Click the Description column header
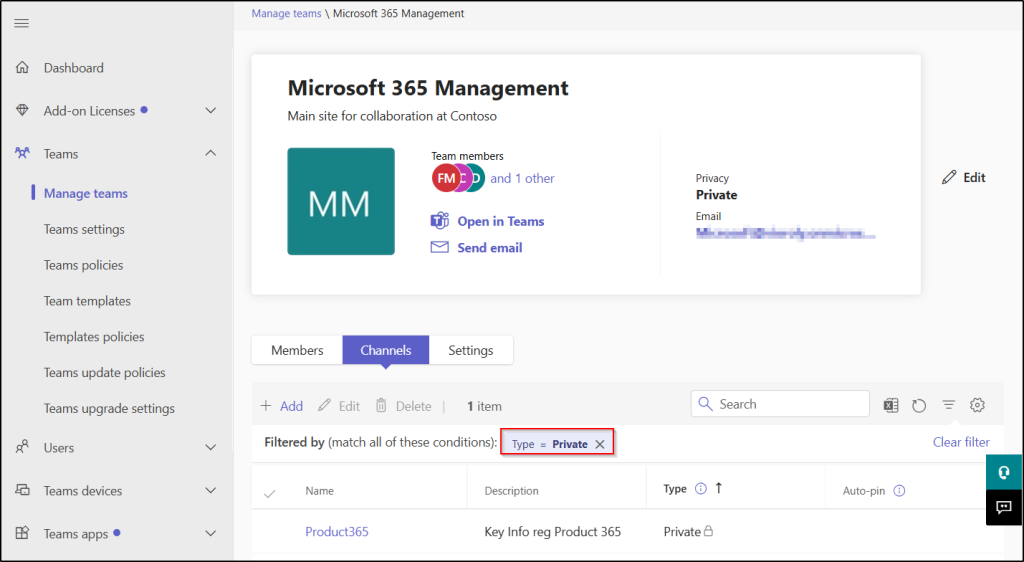 tap(511, 491)
